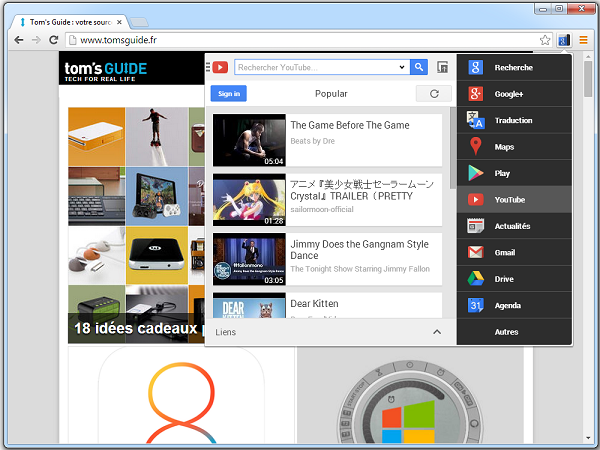This screenshot has width=600, height=450.
Task: Open The Game Before The Game video
Action: 350,125
